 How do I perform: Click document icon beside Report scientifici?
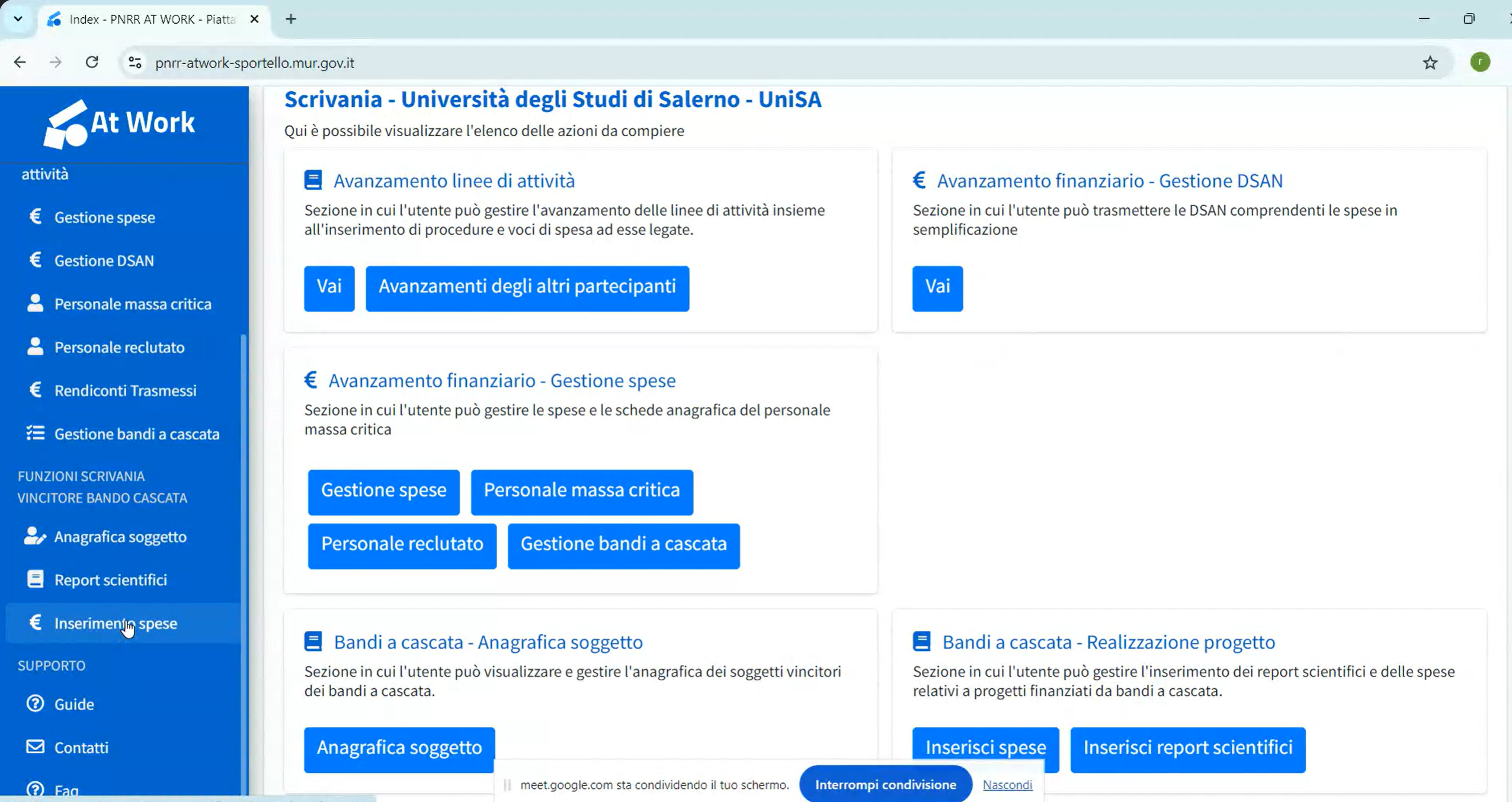pos(36,579)
